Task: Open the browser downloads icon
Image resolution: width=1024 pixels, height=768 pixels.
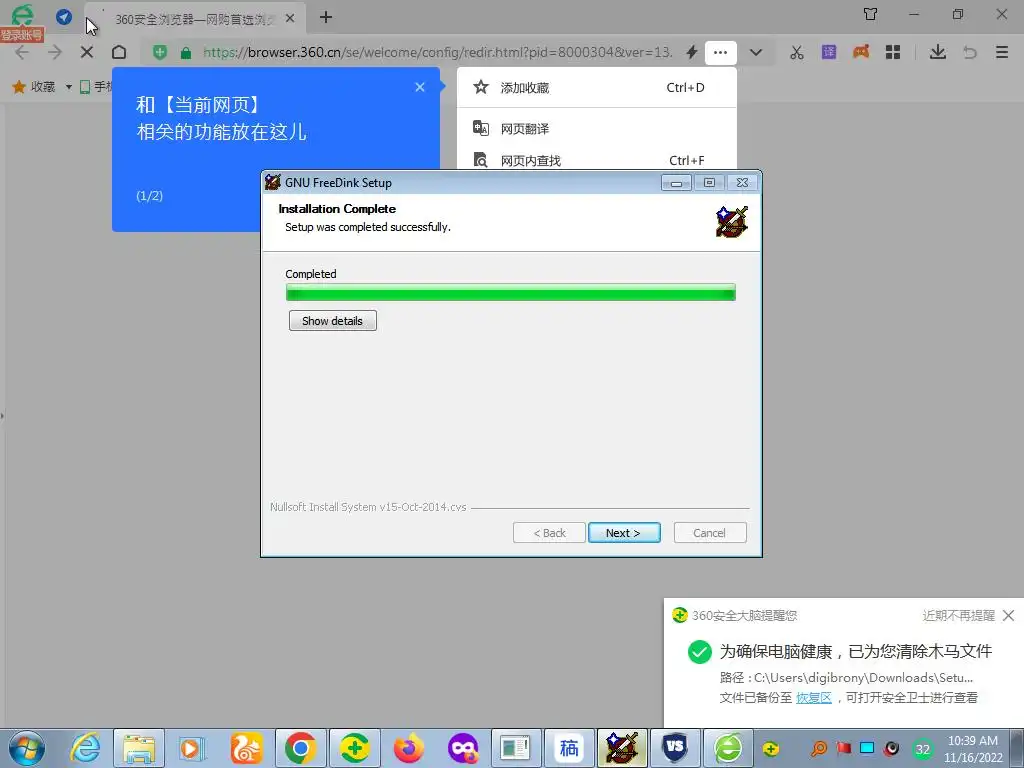Action: coord(938,52)
